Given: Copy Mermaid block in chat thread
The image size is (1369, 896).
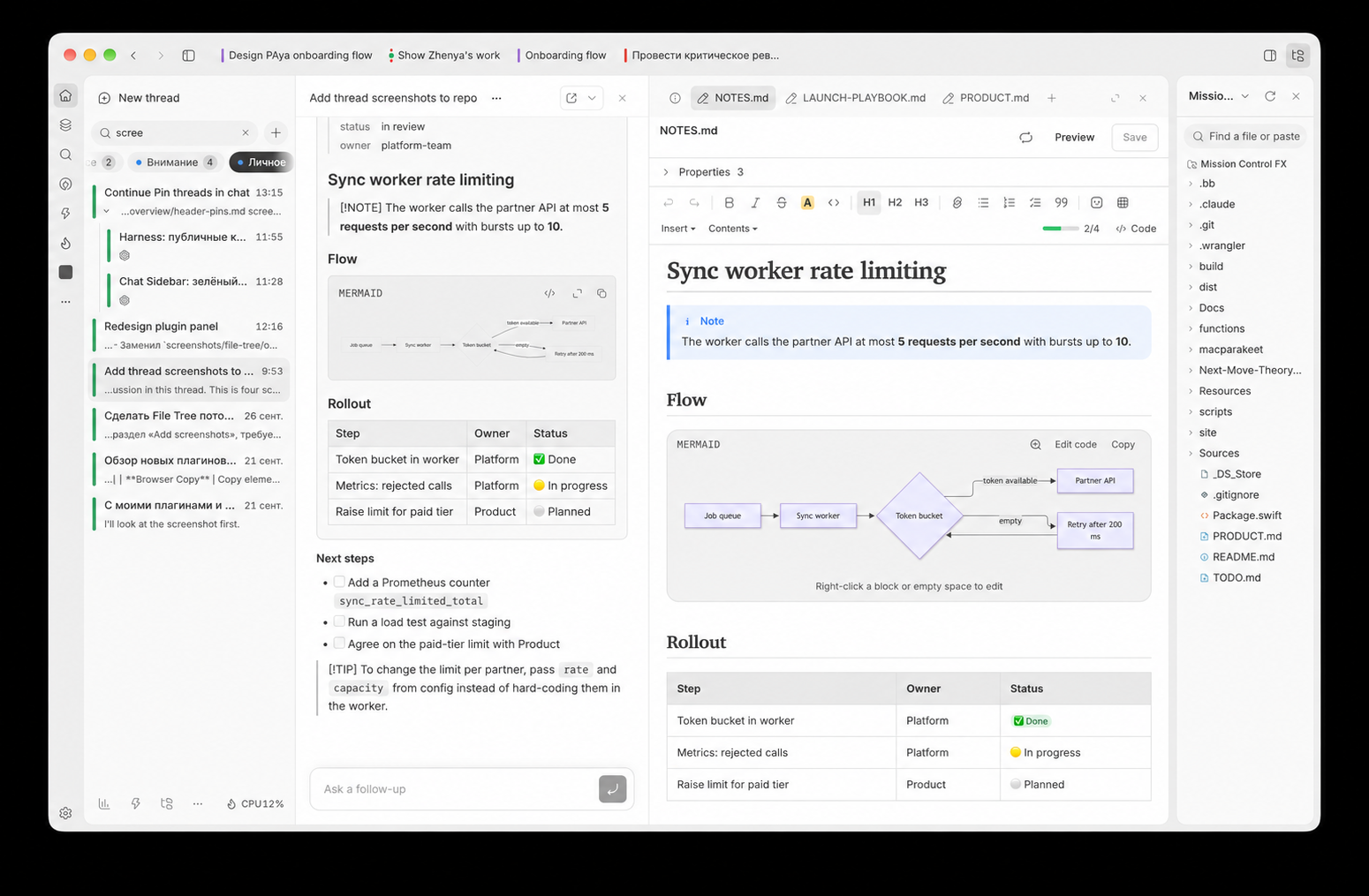Looking at the screenshot, I should [601, 293].
